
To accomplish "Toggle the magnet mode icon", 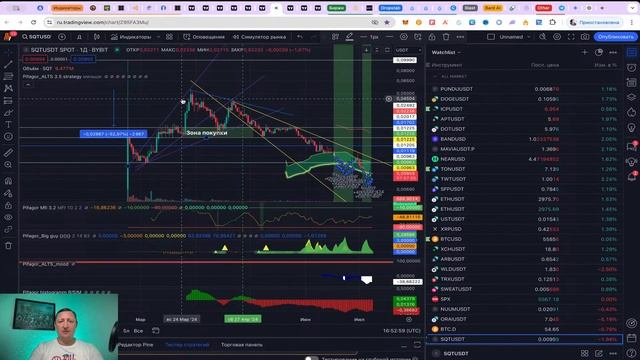I will pos(8,181).
